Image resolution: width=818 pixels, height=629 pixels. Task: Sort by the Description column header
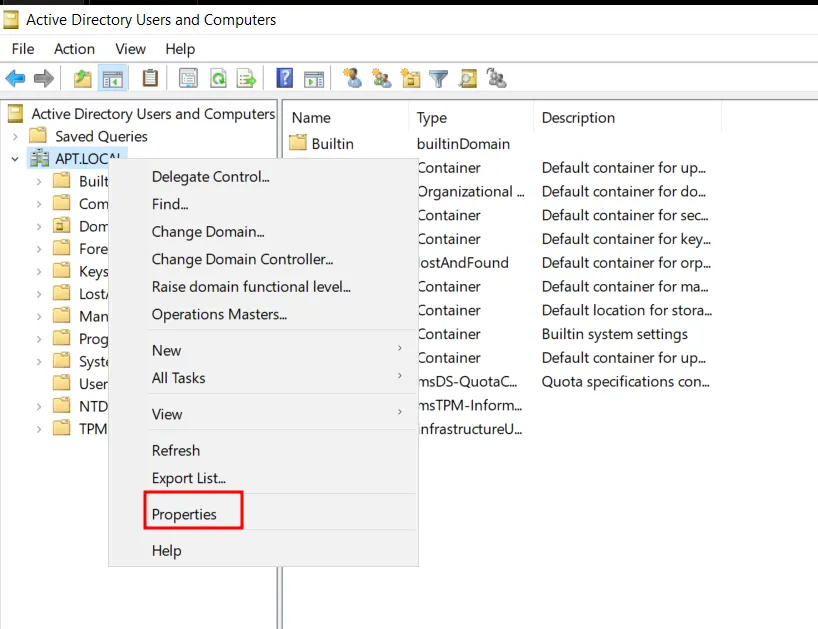click(x=628, y=118)
